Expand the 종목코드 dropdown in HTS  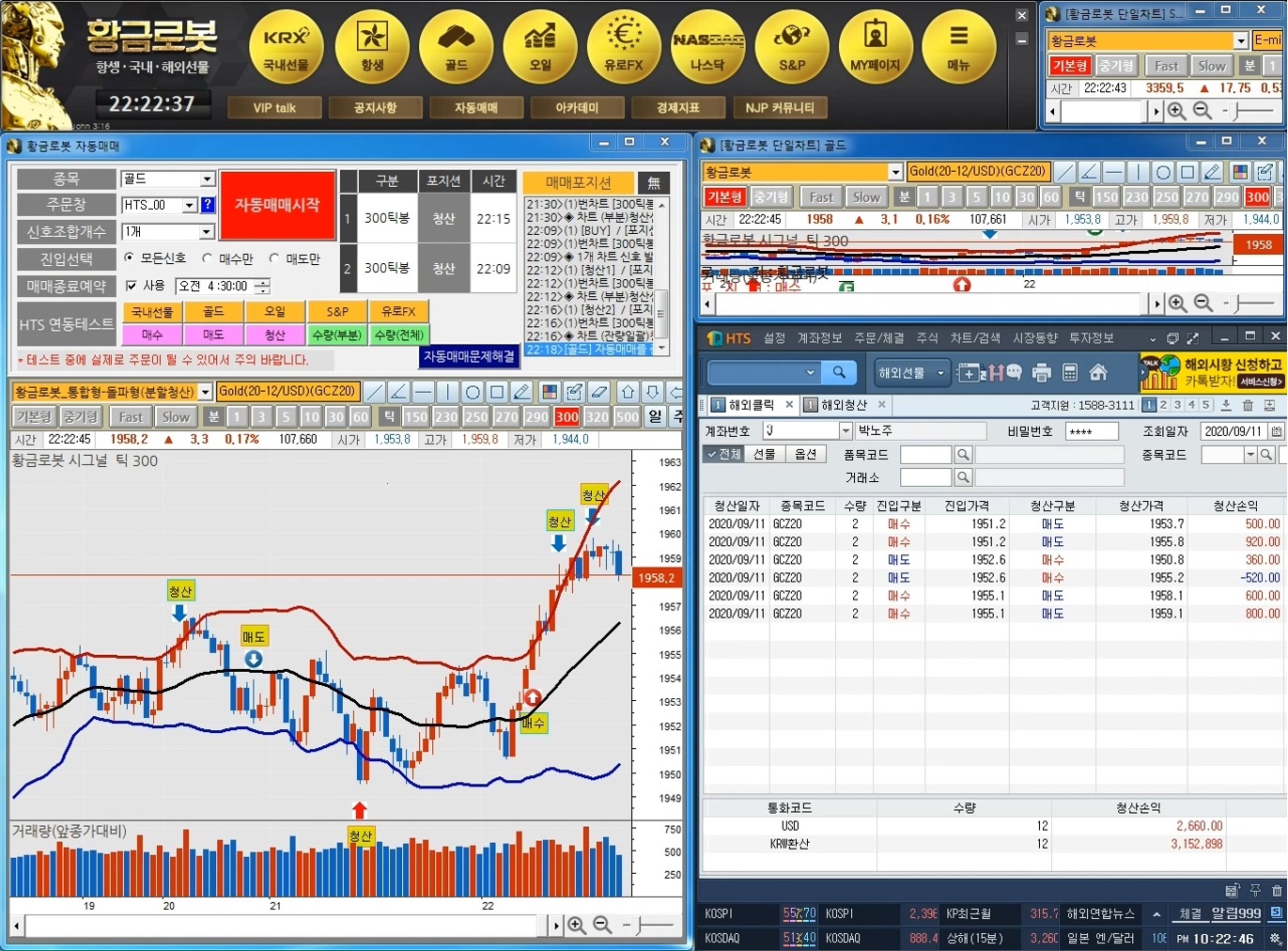pyautogui.click(x=1250, y=455)
